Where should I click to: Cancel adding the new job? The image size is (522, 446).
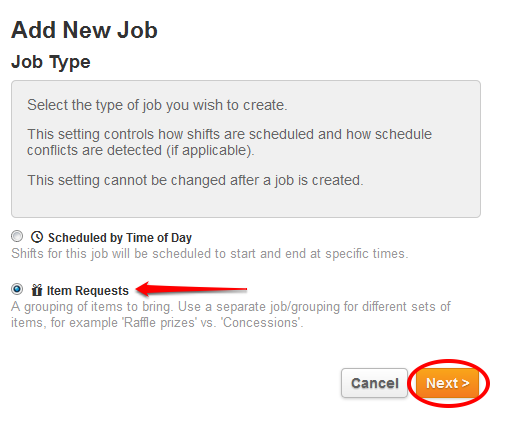pyautogui.click(x=374, y=383)
